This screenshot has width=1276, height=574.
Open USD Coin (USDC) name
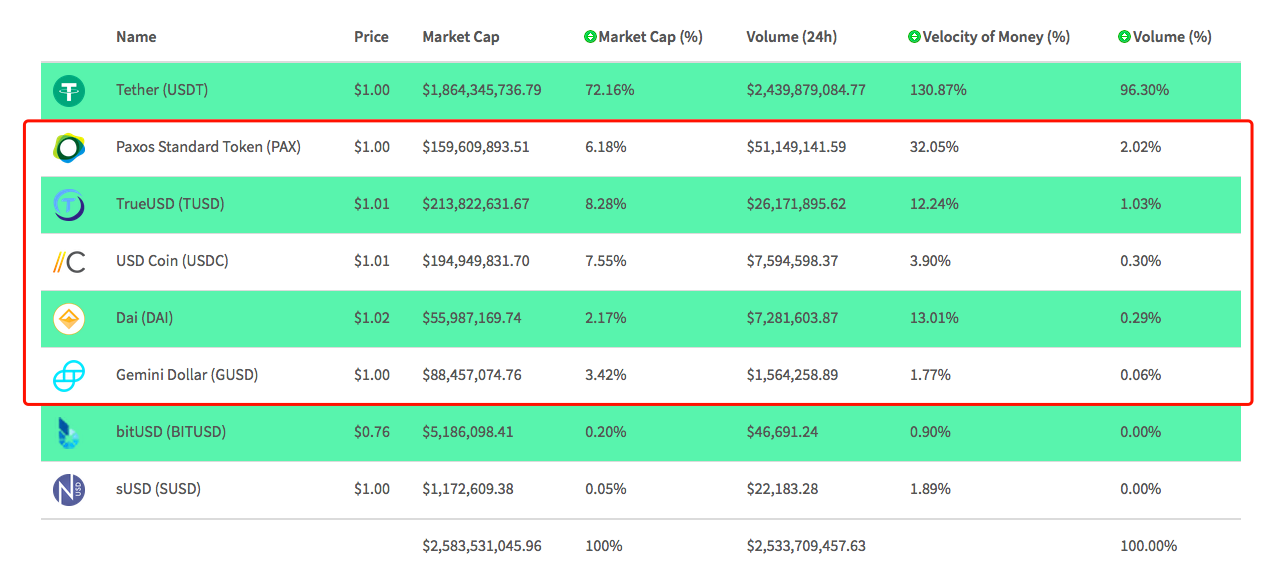(172, 261)
